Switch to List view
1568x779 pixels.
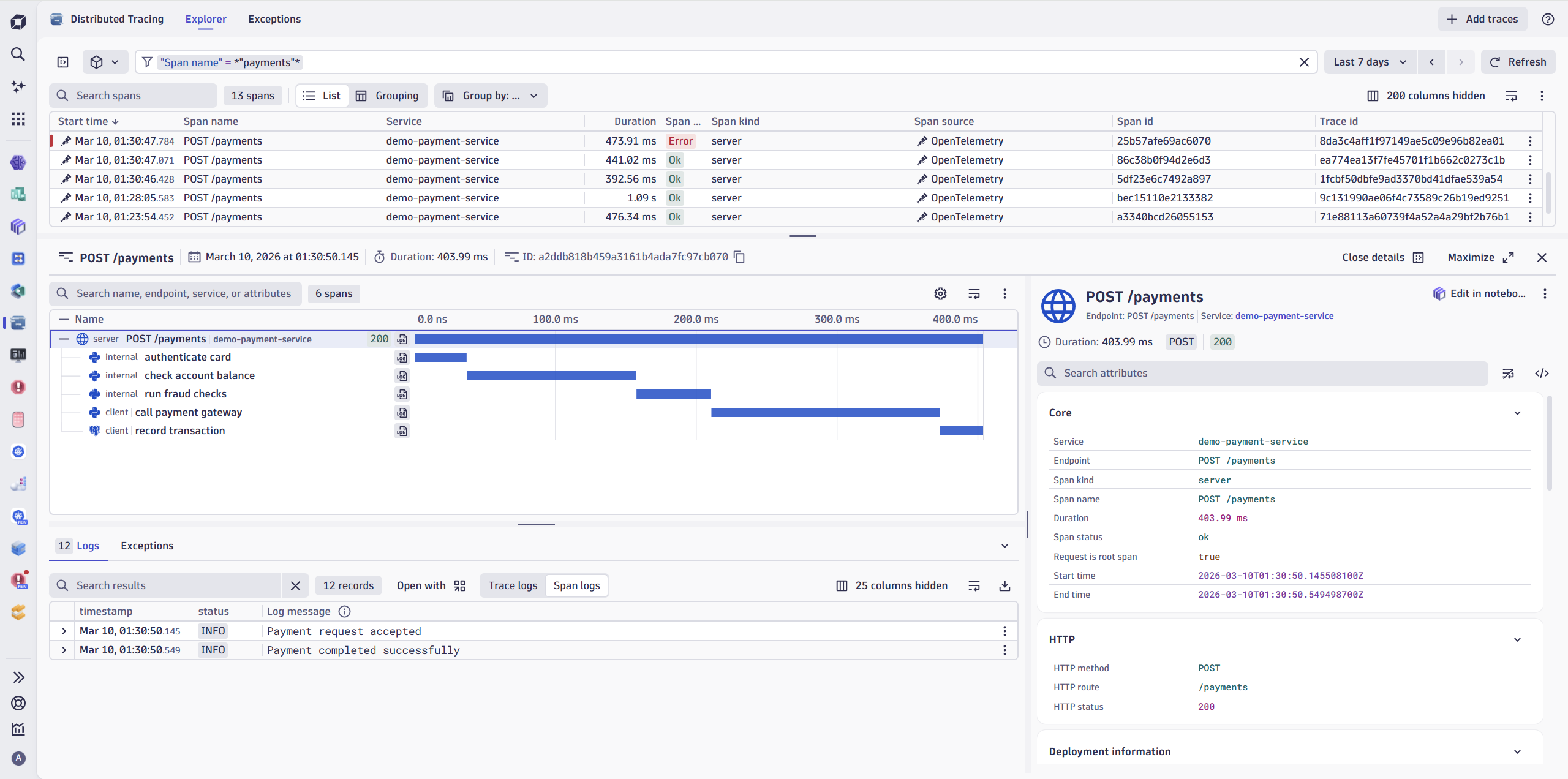click(322, 96)
